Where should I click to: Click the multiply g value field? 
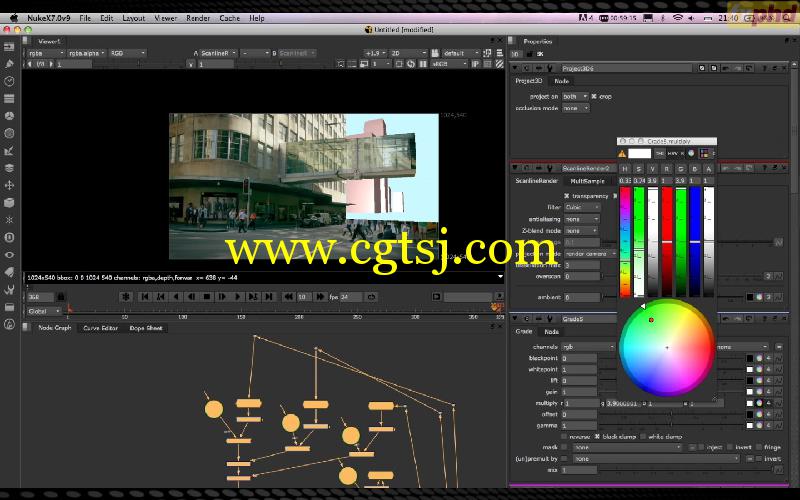[622, 403]
